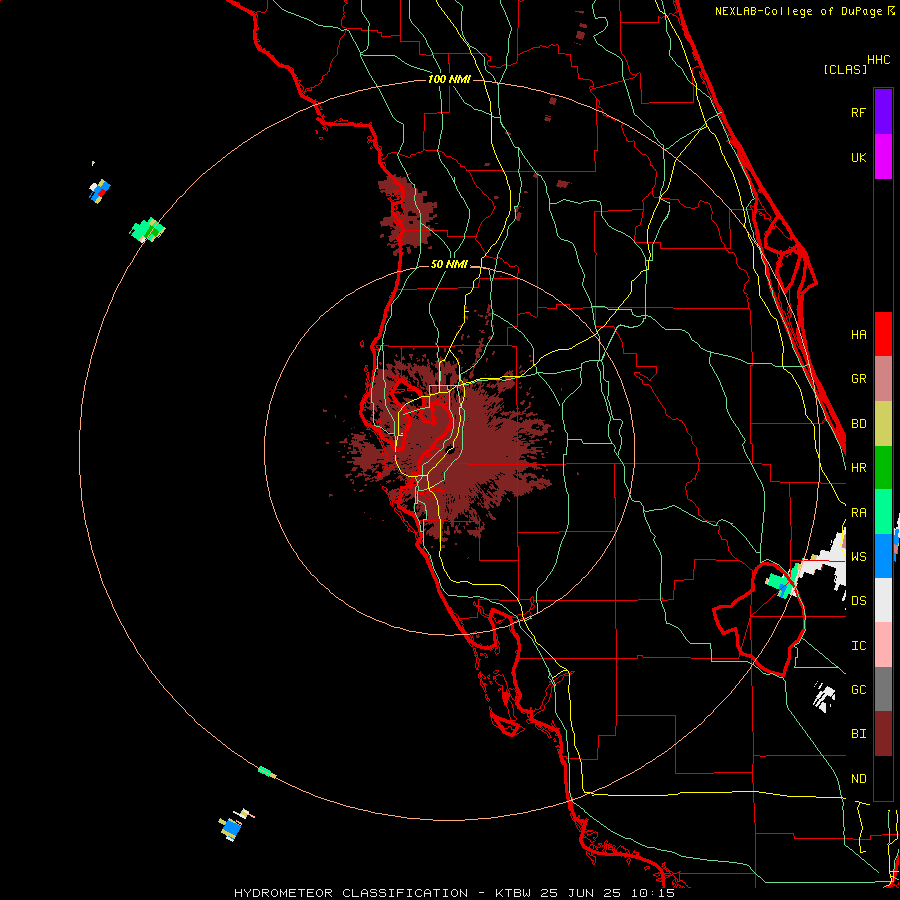
Task: Click the purple RF color swatch in legend
Action: click(x=883, y=112)
